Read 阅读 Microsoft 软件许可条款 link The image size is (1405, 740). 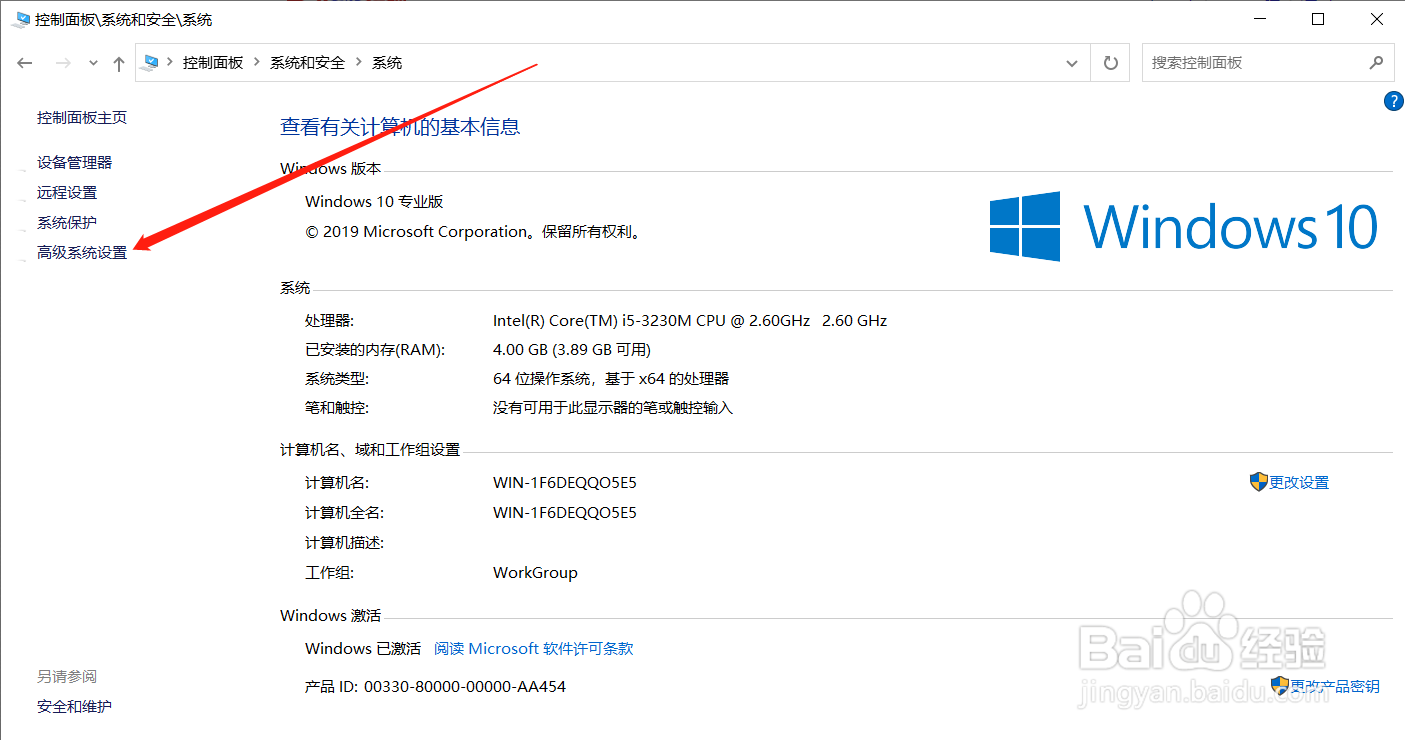click(x=533, y=648)
